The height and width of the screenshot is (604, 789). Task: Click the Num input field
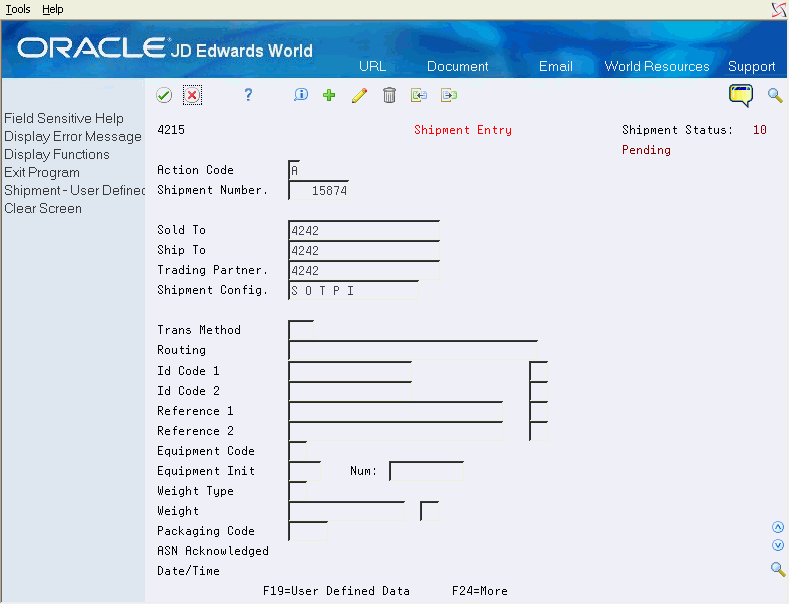426,471
